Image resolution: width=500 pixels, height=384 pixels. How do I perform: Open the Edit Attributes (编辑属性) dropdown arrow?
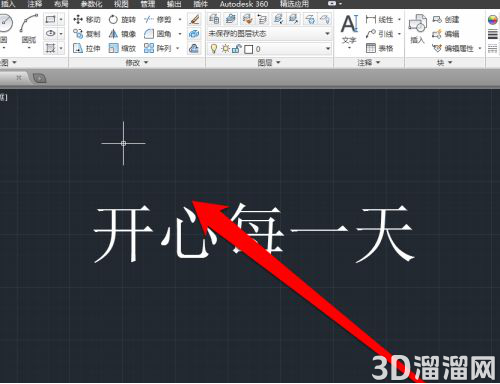coord(480,48)
